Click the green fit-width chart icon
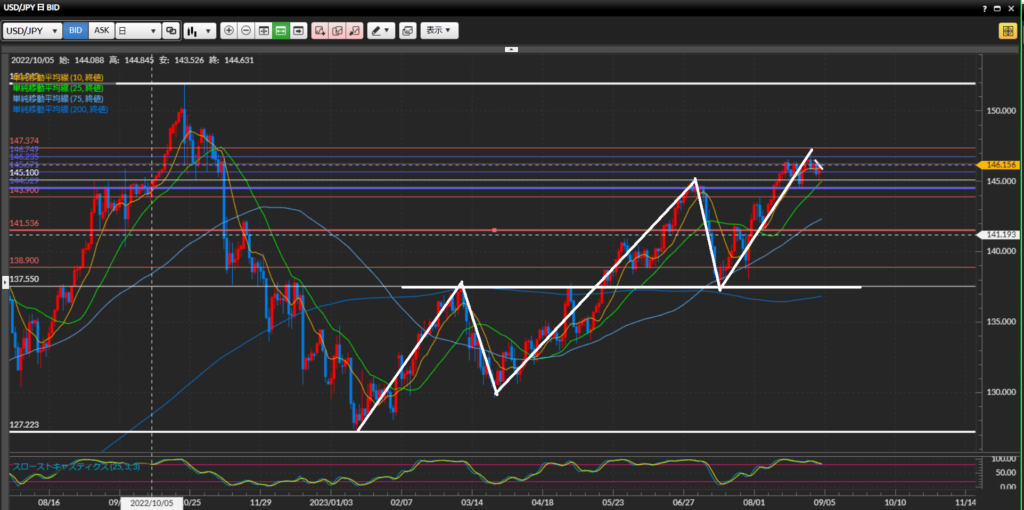The width and height of the screenshot is (1024, 510). point(281,31)
